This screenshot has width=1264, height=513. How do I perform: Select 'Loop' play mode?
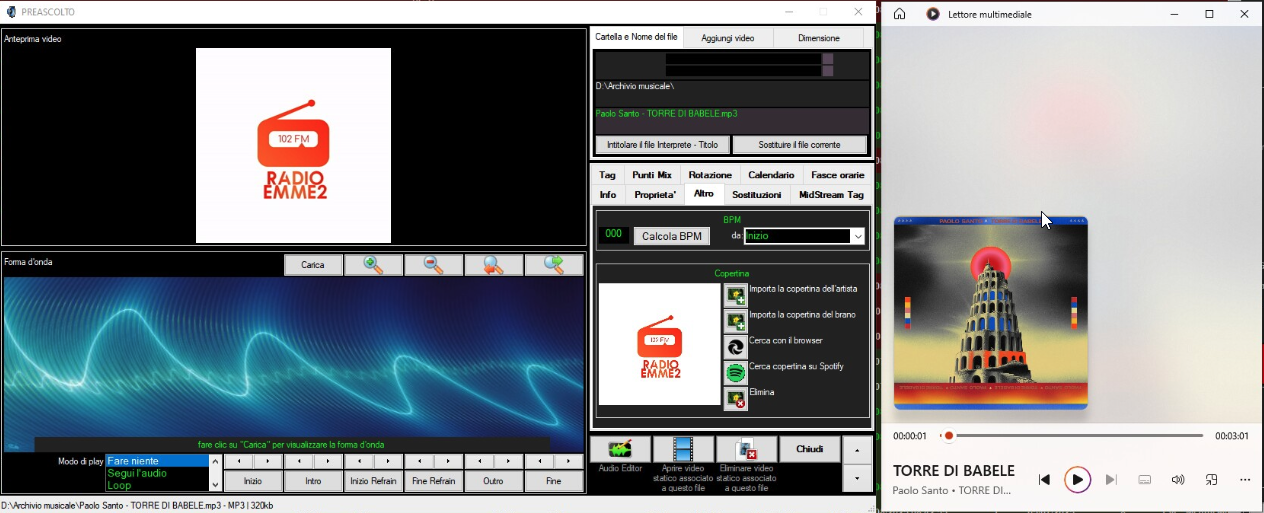[x=158, y=485]
